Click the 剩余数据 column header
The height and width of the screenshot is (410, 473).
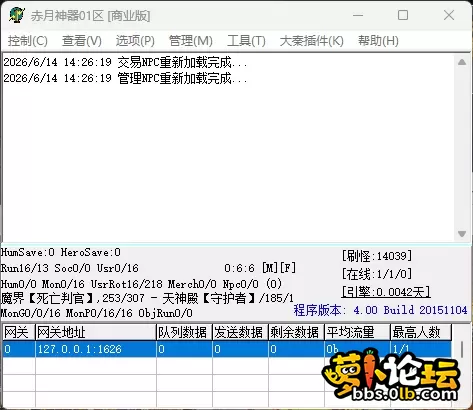(x=296, y=332)
